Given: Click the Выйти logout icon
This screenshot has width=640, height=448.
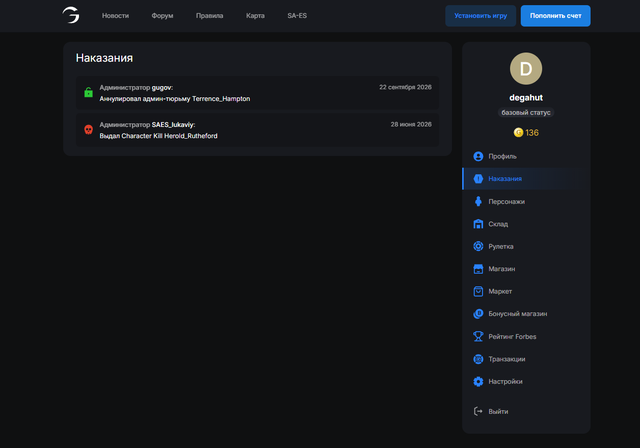Looking at the screenshot, I should click(478, 411).
